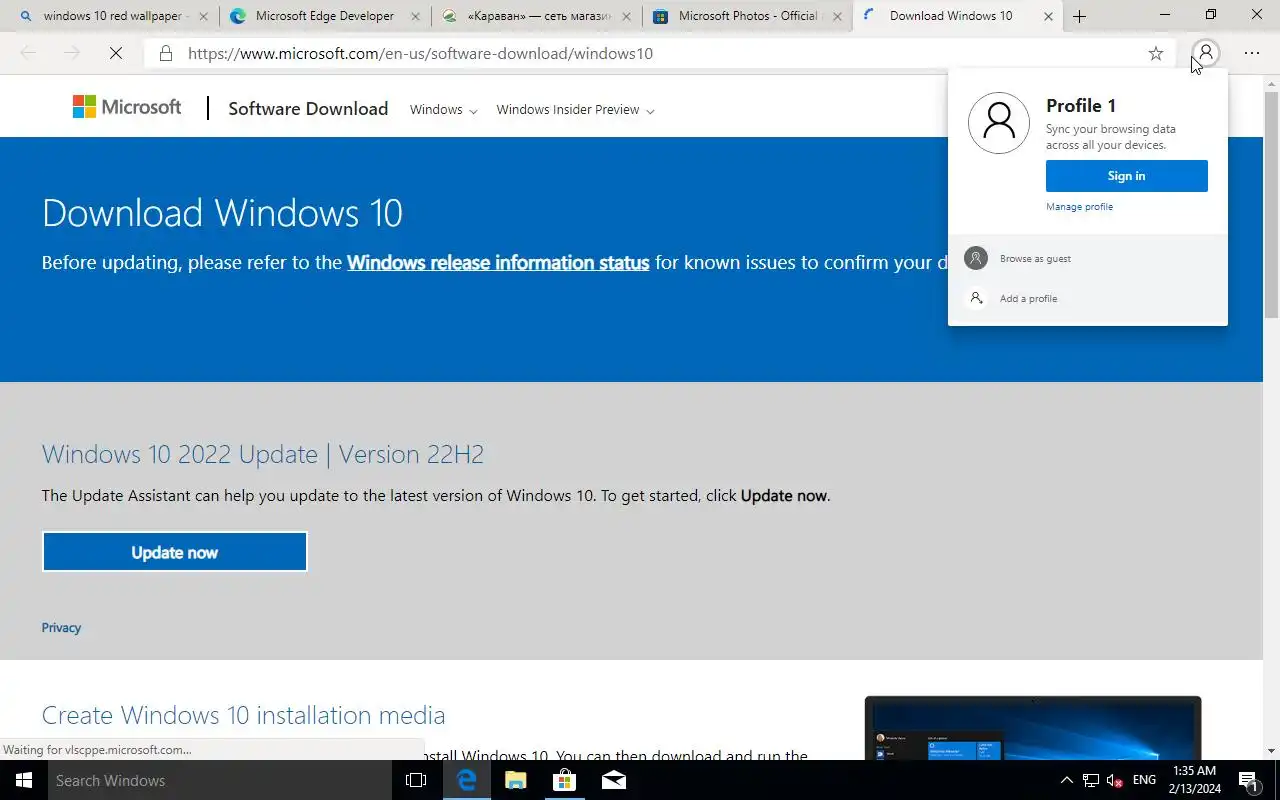Click Sign in button in profile popup
The width and height of the screenshot is (1280, 800).
click(1127, 176)
